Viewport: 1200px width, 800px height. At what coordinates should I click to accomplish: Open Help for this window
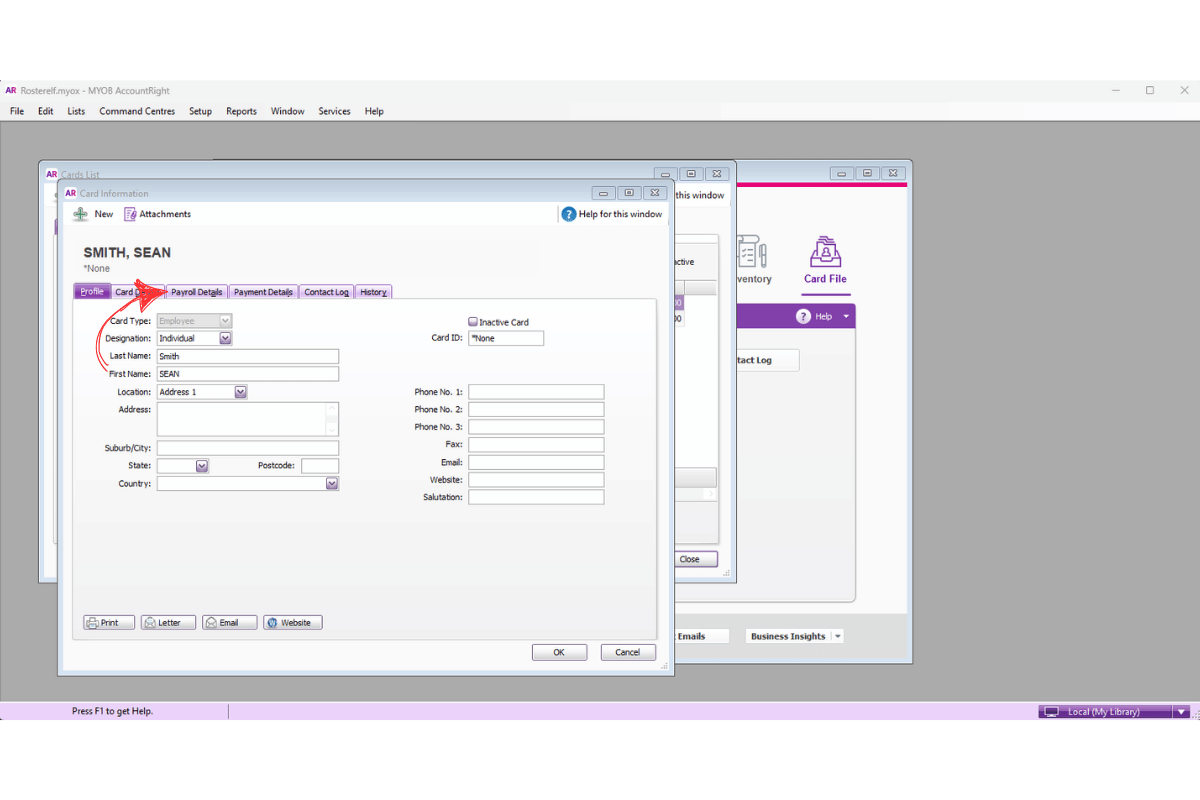[x=612, y=214]
